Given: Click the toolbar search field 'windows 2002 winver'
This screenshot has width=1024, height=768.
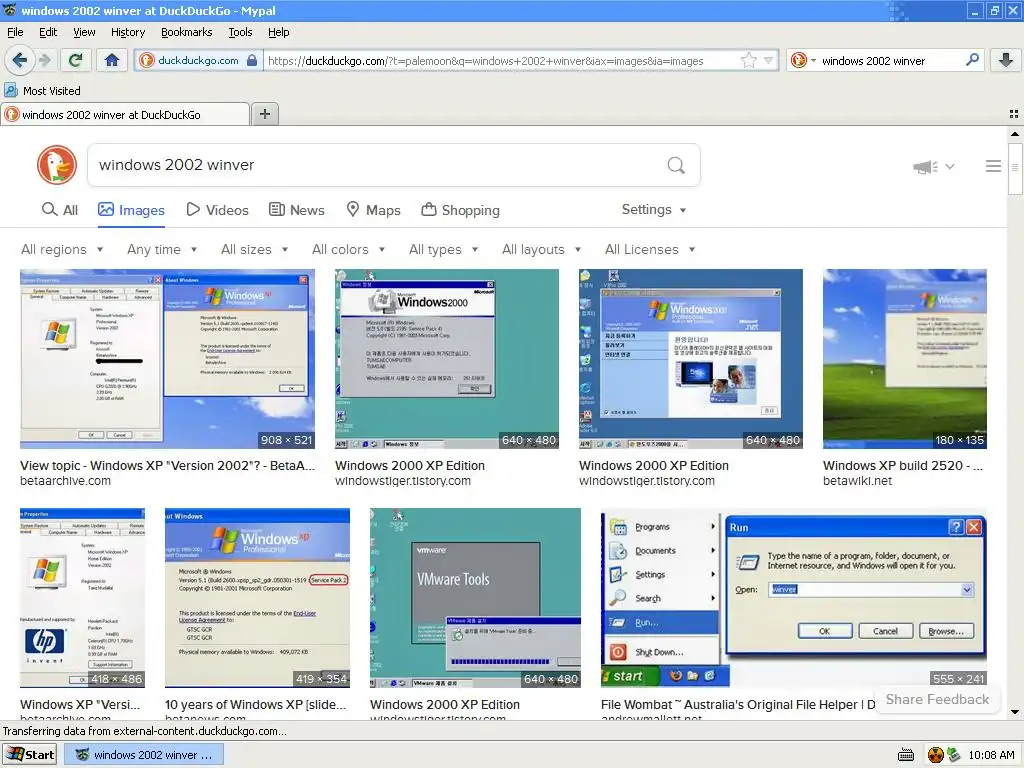Looking at the screenshot, I should pyautogui.click(x=888, y=61).
